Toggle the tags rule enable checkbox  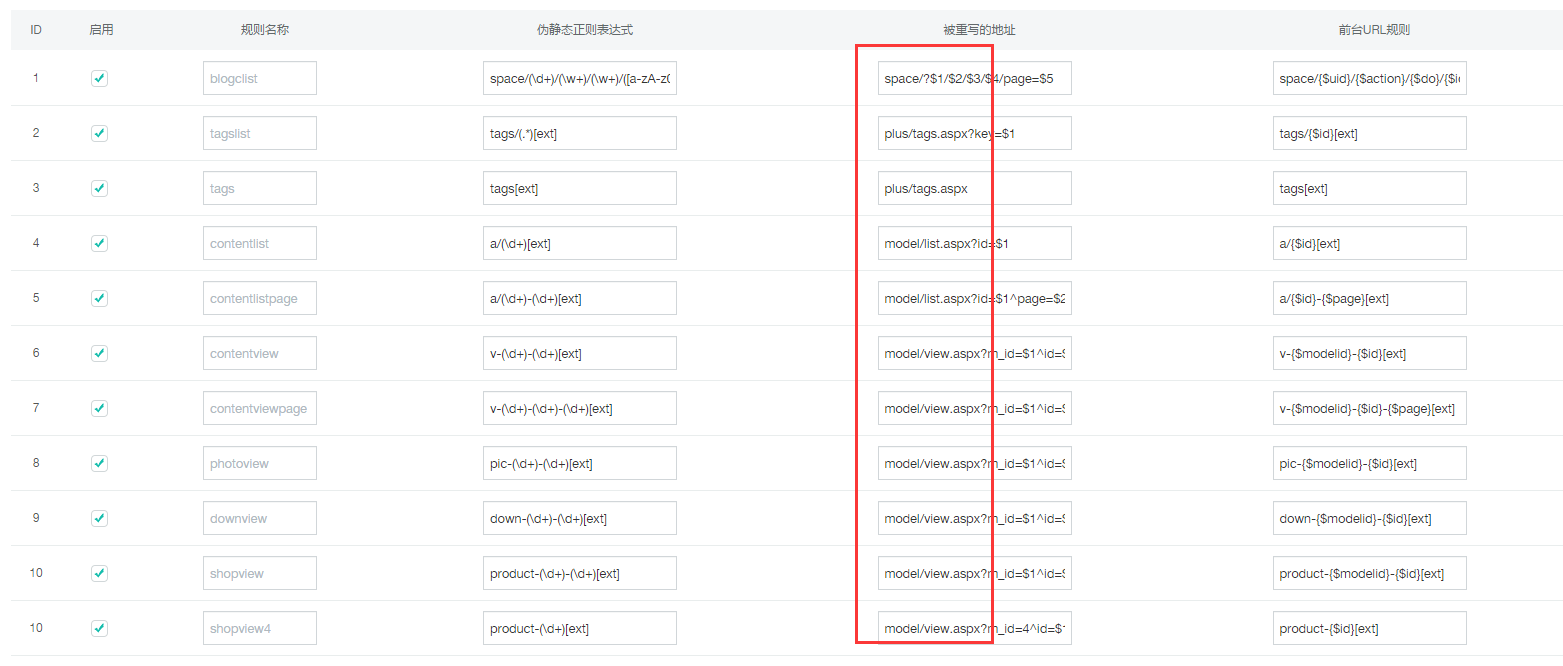pyautogui.click(x=99, y=187)
